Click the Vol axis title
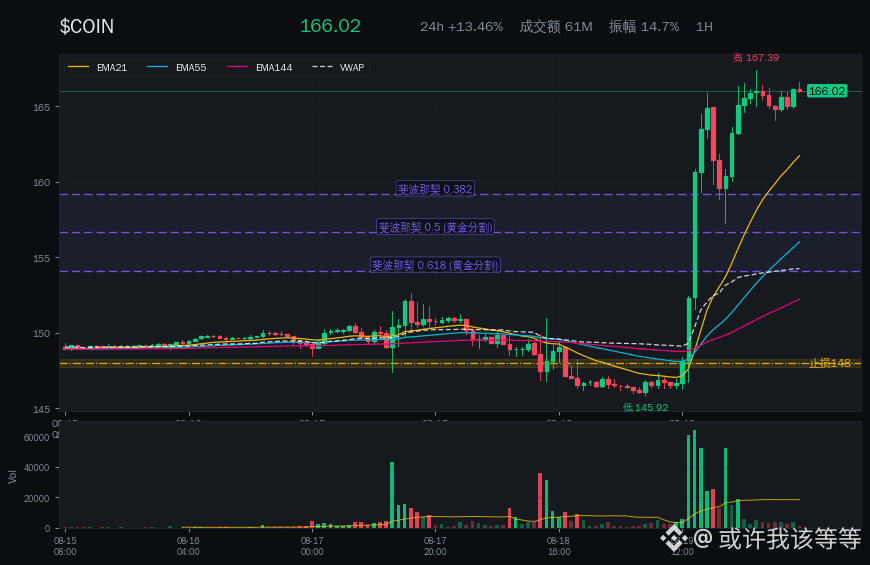The width and height of the screenshot is (870, 565). (12, 476)
